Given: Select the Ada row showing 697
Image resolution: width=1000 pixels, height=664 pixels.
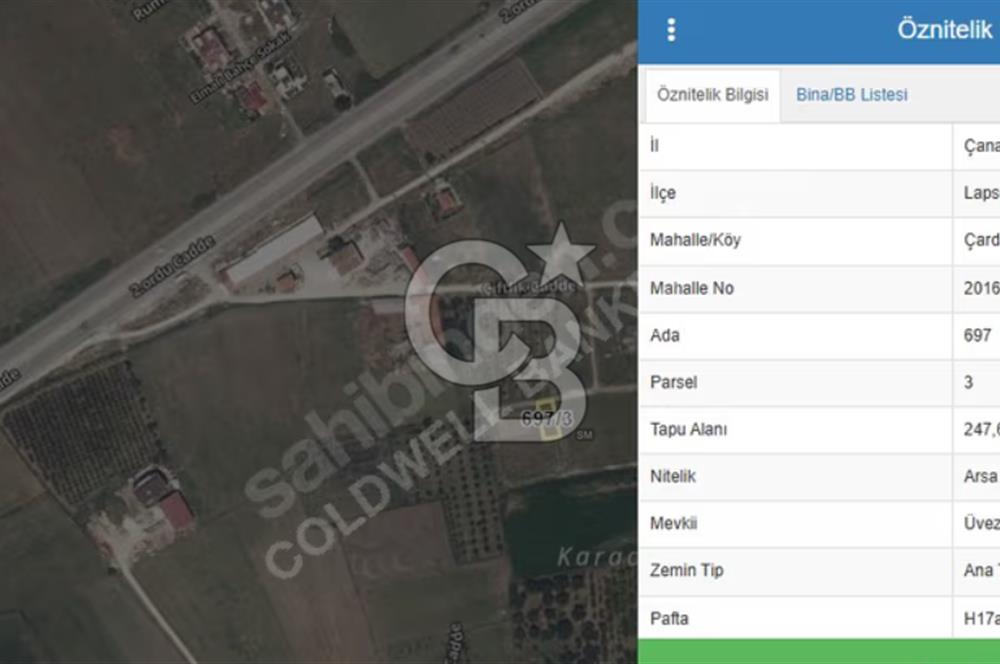Looking at the screenshot, I should (800, 336).
